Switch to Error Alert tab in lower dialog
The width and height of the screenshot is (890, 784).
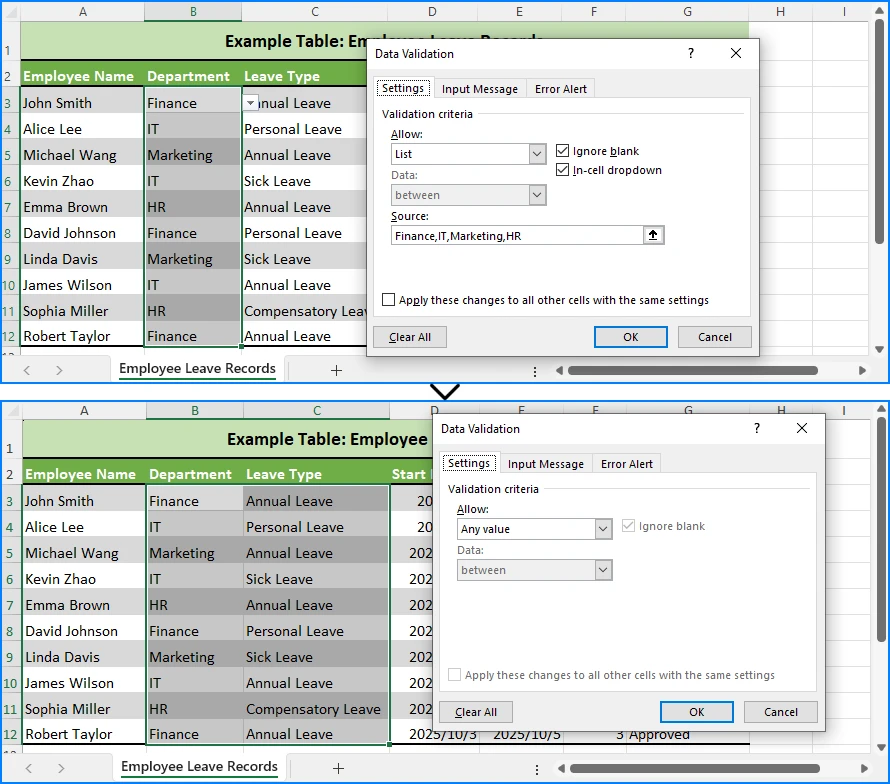[627, 464]
